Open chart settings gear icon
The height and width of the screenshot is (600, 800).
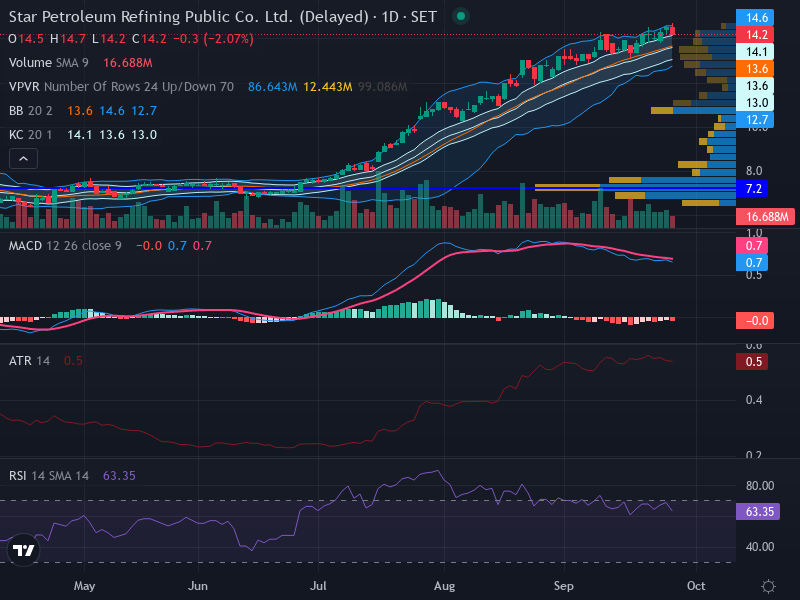768,586
